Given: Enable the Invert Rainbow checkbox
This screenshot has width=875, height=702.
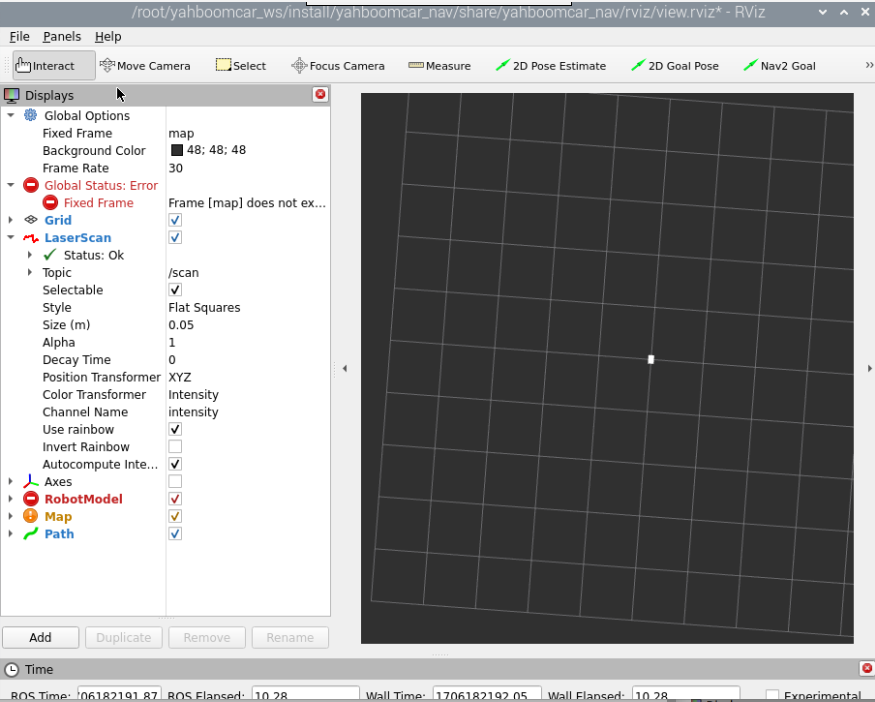Looking at the screenshot, I should coord(175,446).
